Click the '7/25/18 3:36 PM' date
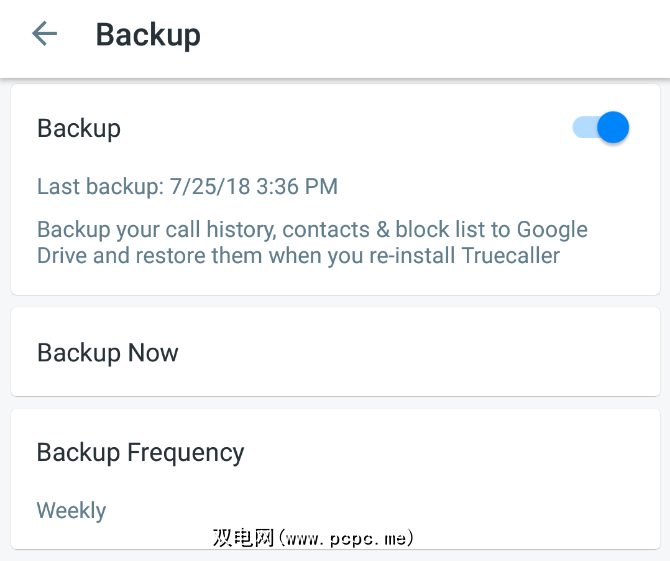The width and height of the screenshot is (670, 561). point(254,186)
